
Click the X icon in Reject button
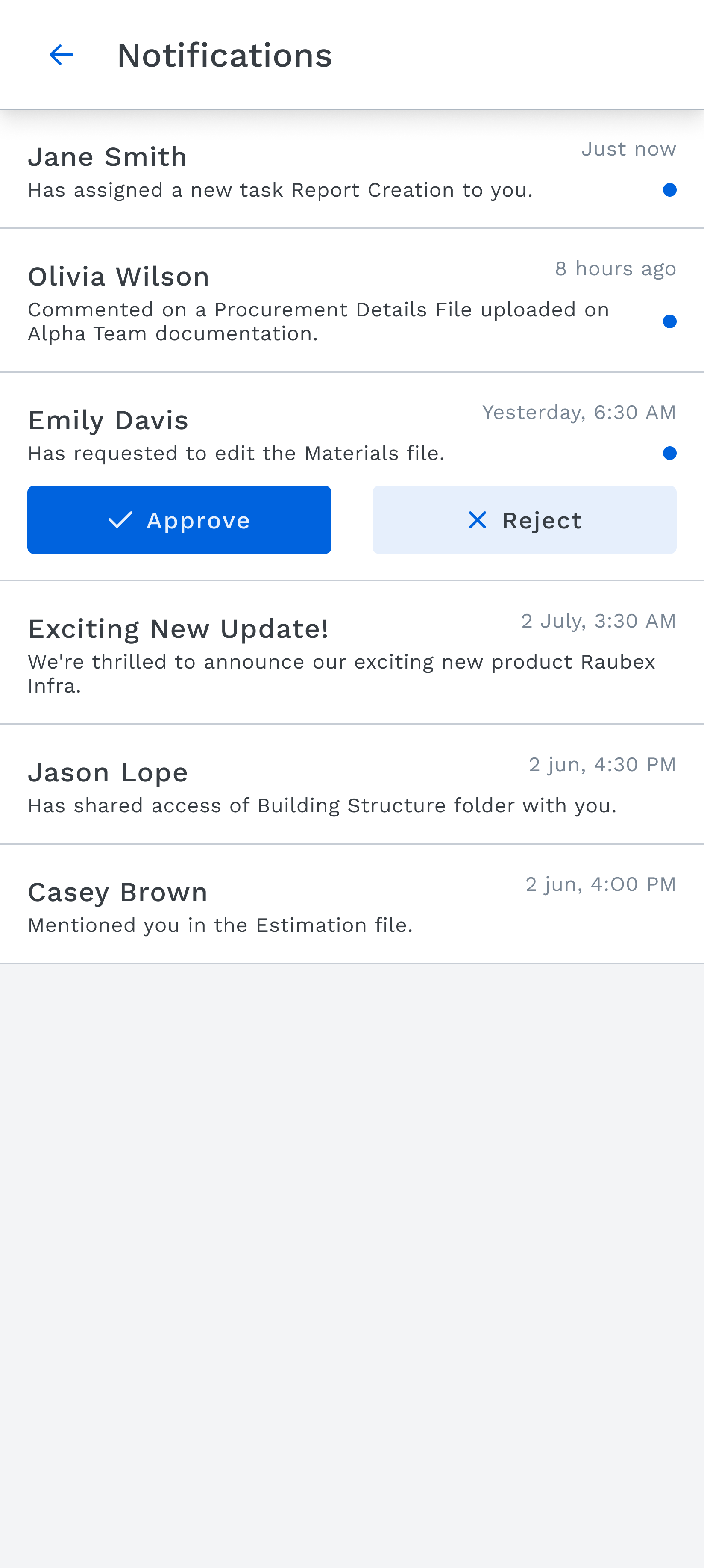[477, 520]
